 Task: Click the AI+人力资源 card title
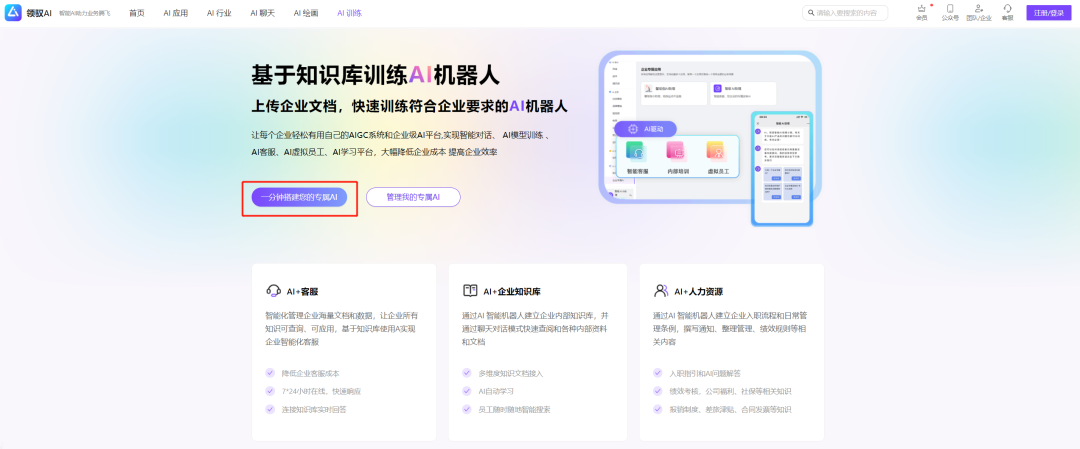(698, 291)
